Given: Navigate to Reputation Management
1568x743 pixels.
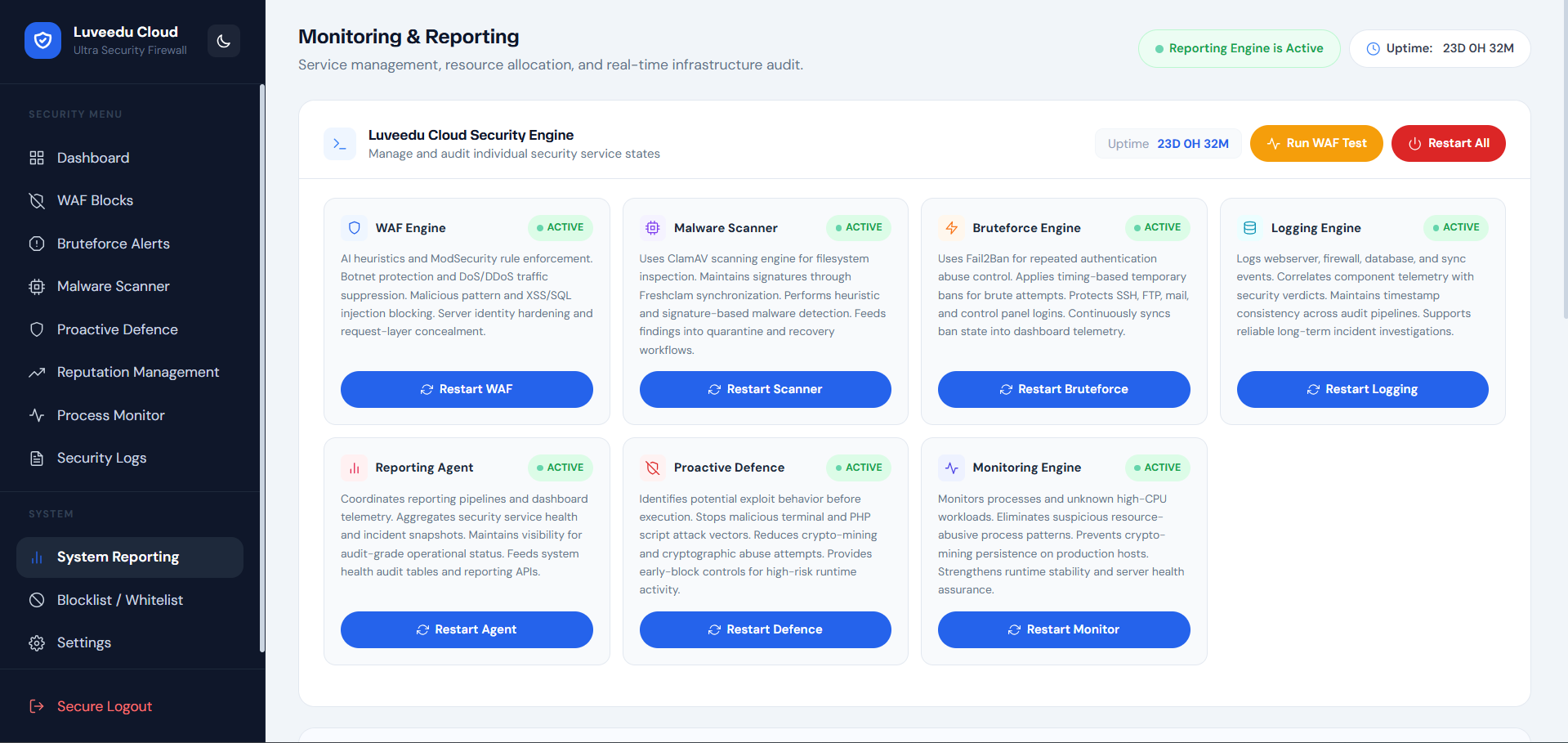Looking at the screenshot, I should pyautogui.click(x=130, y=372).
